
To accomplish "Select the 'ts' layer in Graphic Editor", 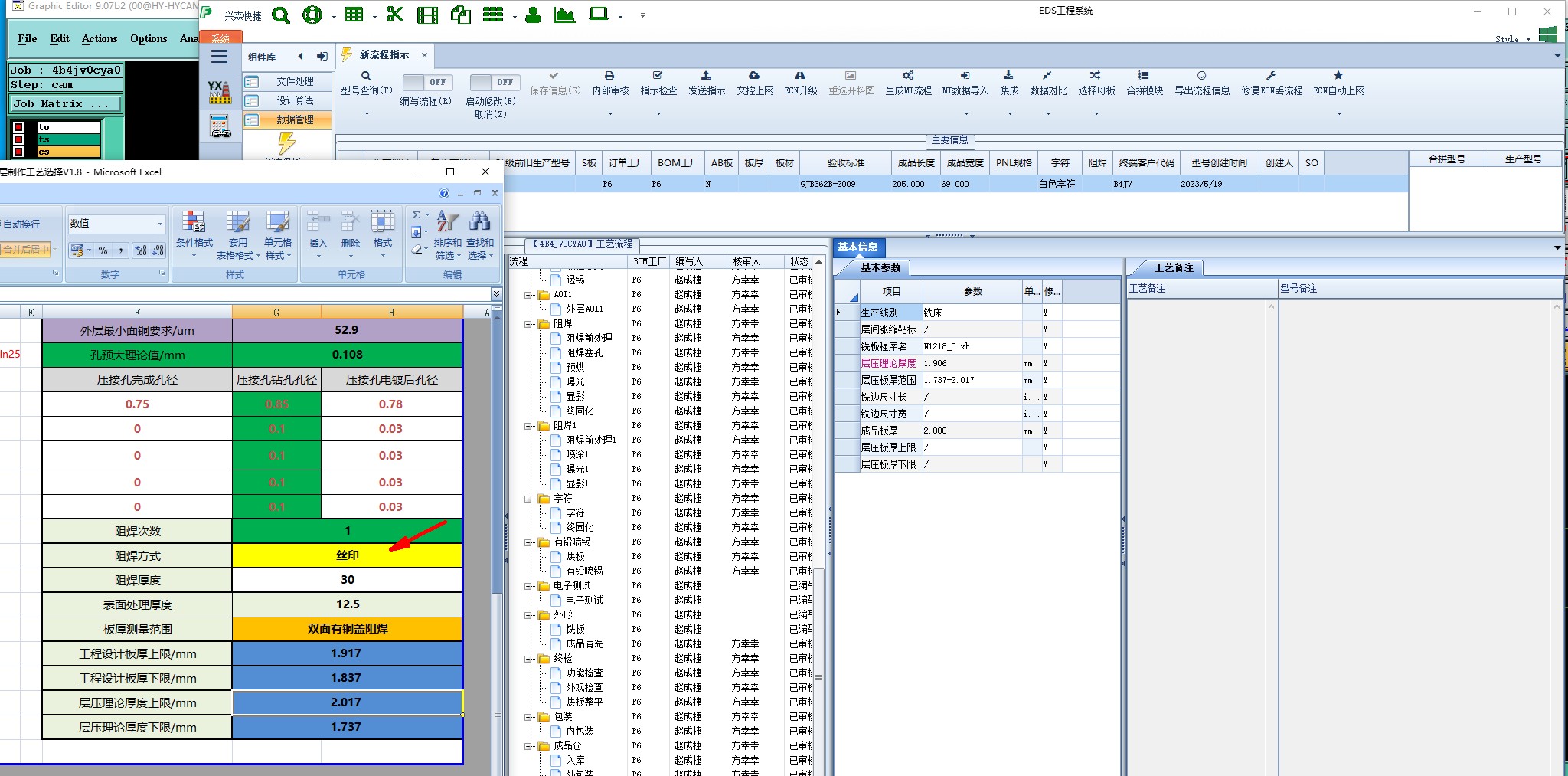I will pos(68,139).
